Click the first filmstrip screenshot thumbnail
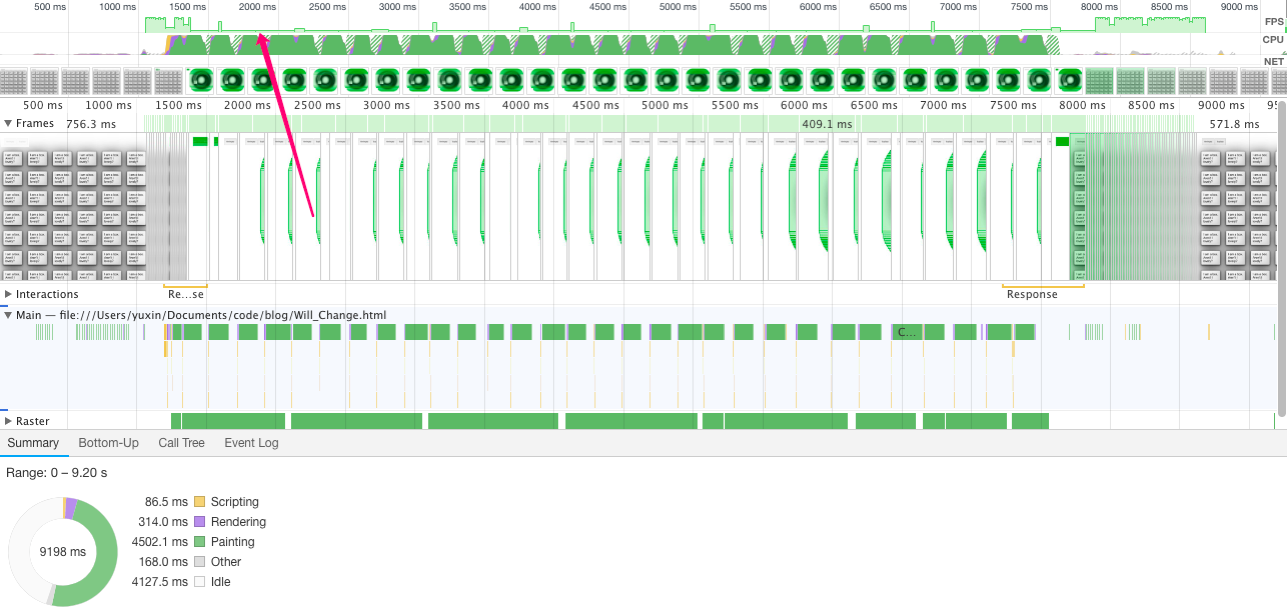The image size is (1287, 616). click(x=14, y=82)
